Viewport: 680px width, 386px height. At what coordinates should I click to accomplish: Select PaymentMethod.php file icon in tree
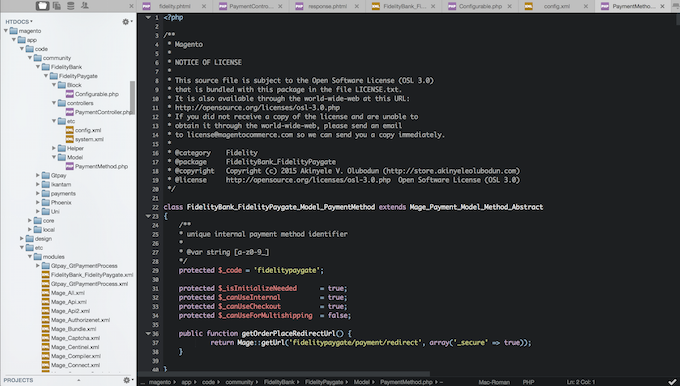(69, 166)
